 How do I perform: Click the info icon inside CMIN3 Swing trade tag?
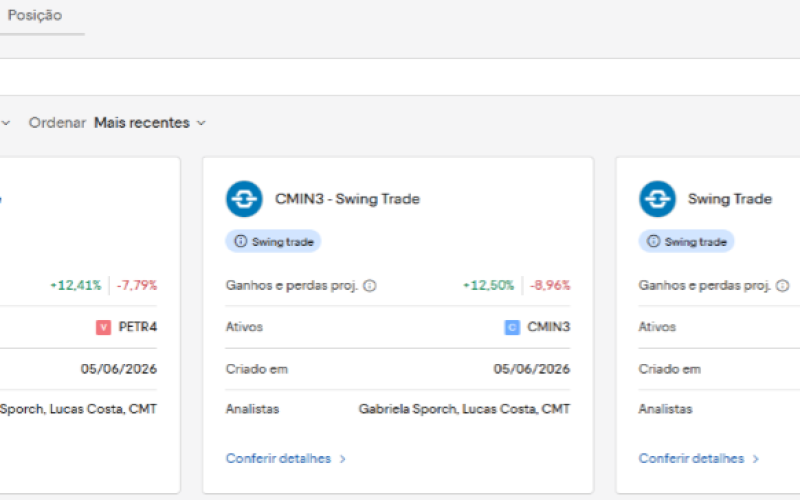pos(240,241)
